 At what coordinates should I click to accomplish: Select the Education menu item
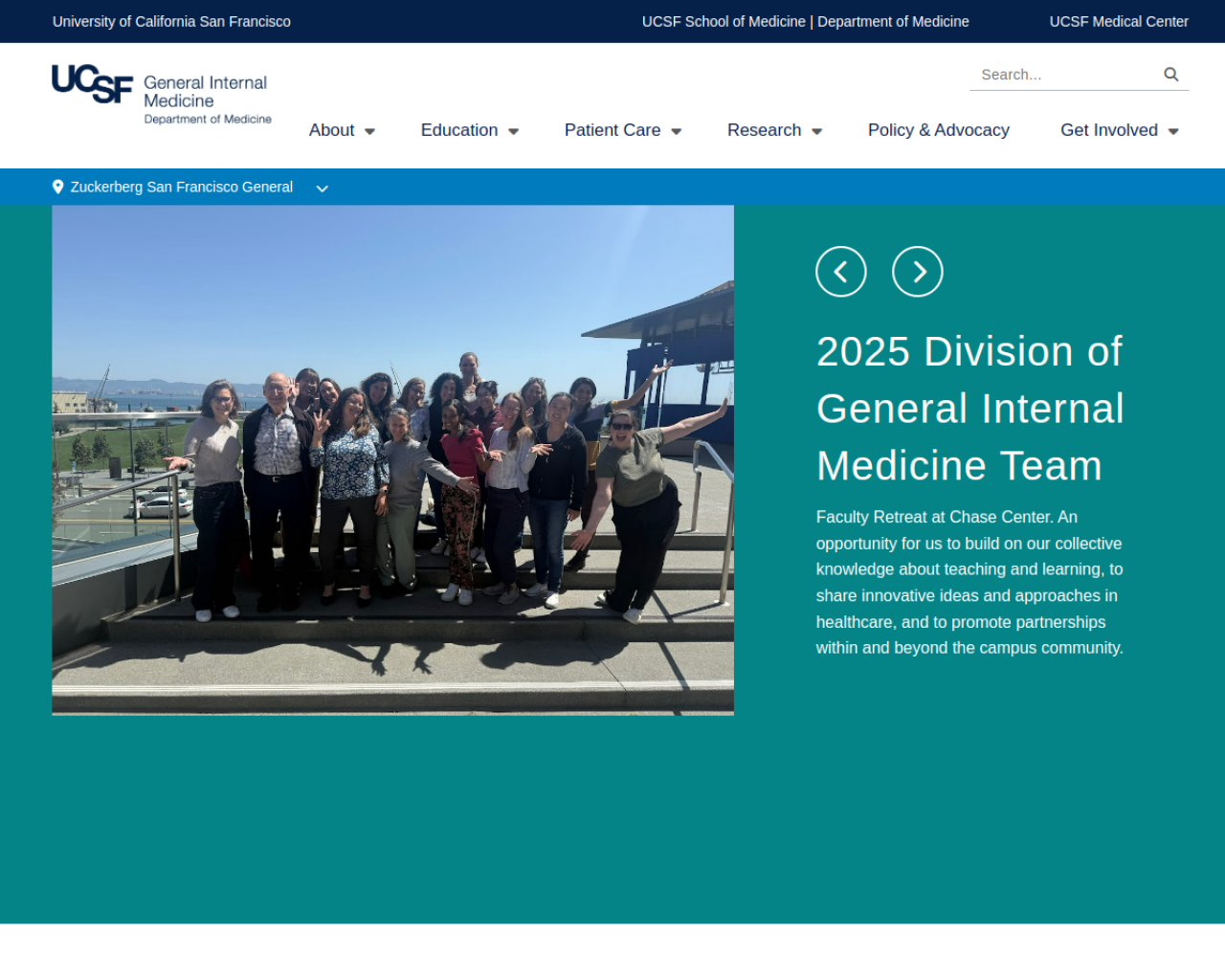(459, 130)
